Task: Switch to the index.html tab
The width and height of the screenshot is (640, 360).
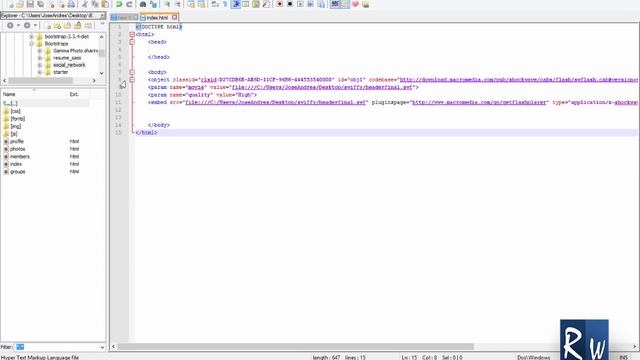Action: click(x=157, y=18)
